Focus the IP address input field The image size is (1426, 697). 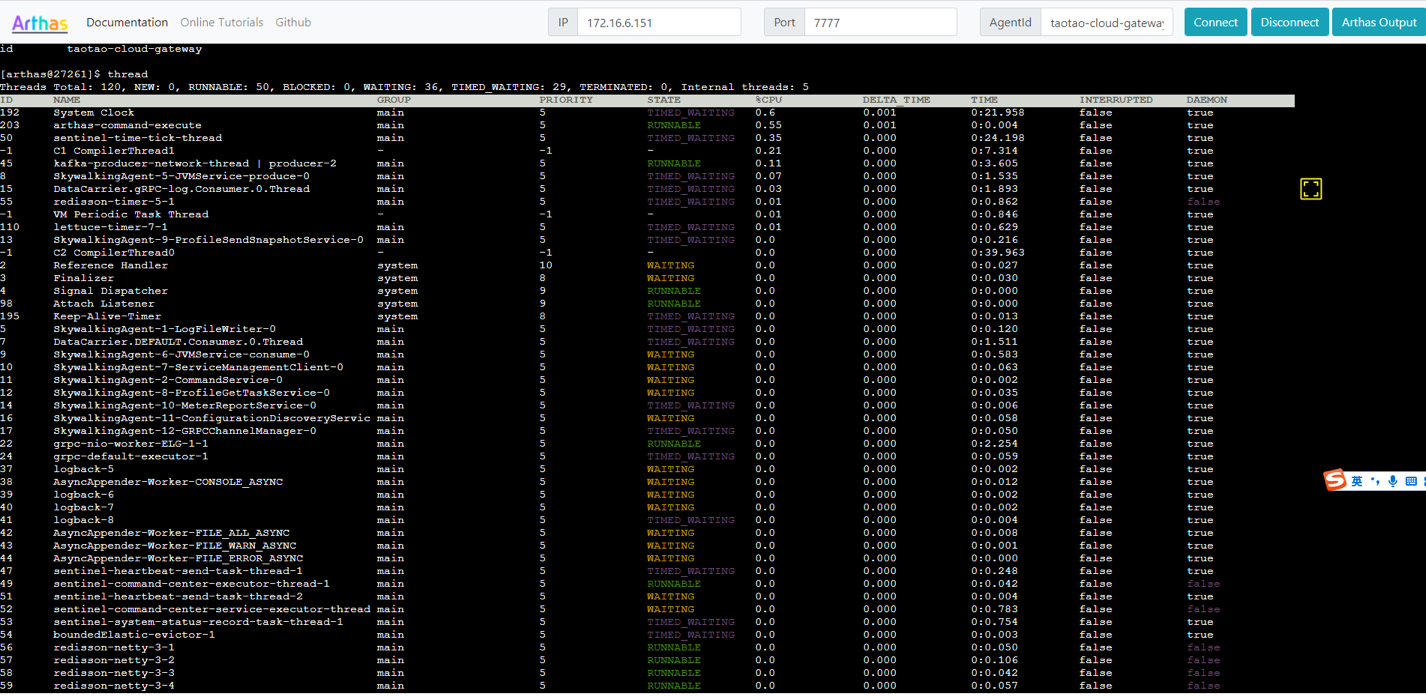659,22
